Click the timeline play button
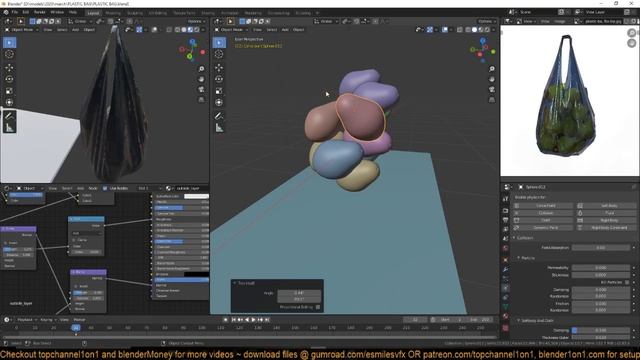640x360 pixels. point(253,320)
